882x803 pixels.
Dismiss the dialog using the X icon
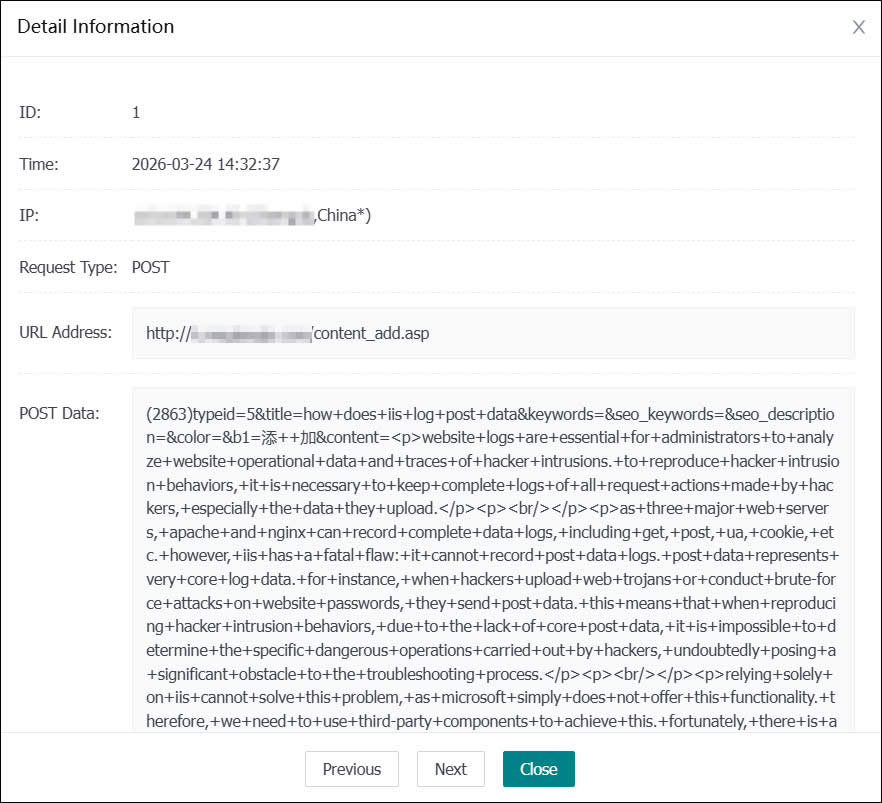[859, 27]
